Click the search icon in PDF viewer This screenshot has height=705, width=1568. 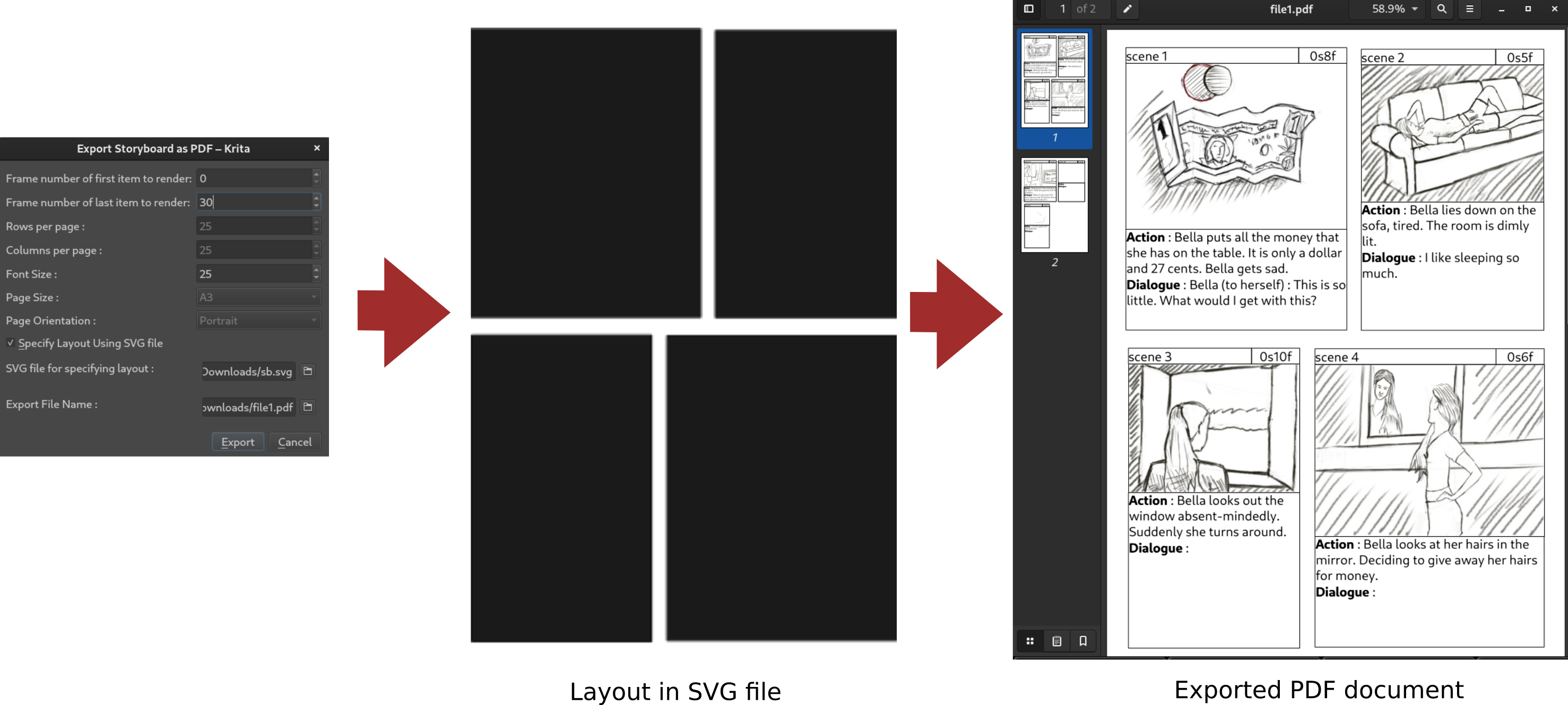1441,9
